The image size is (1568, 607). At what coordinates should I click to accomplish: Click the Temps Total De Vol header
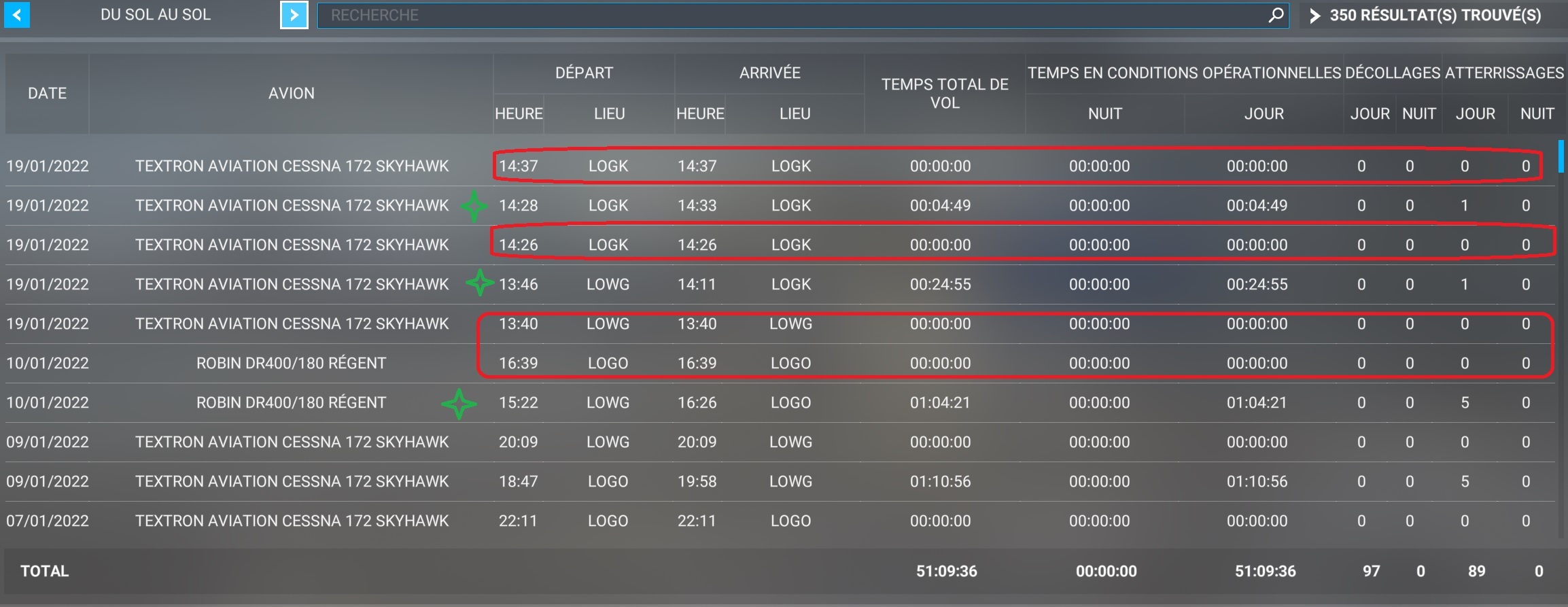click(945, 93)
